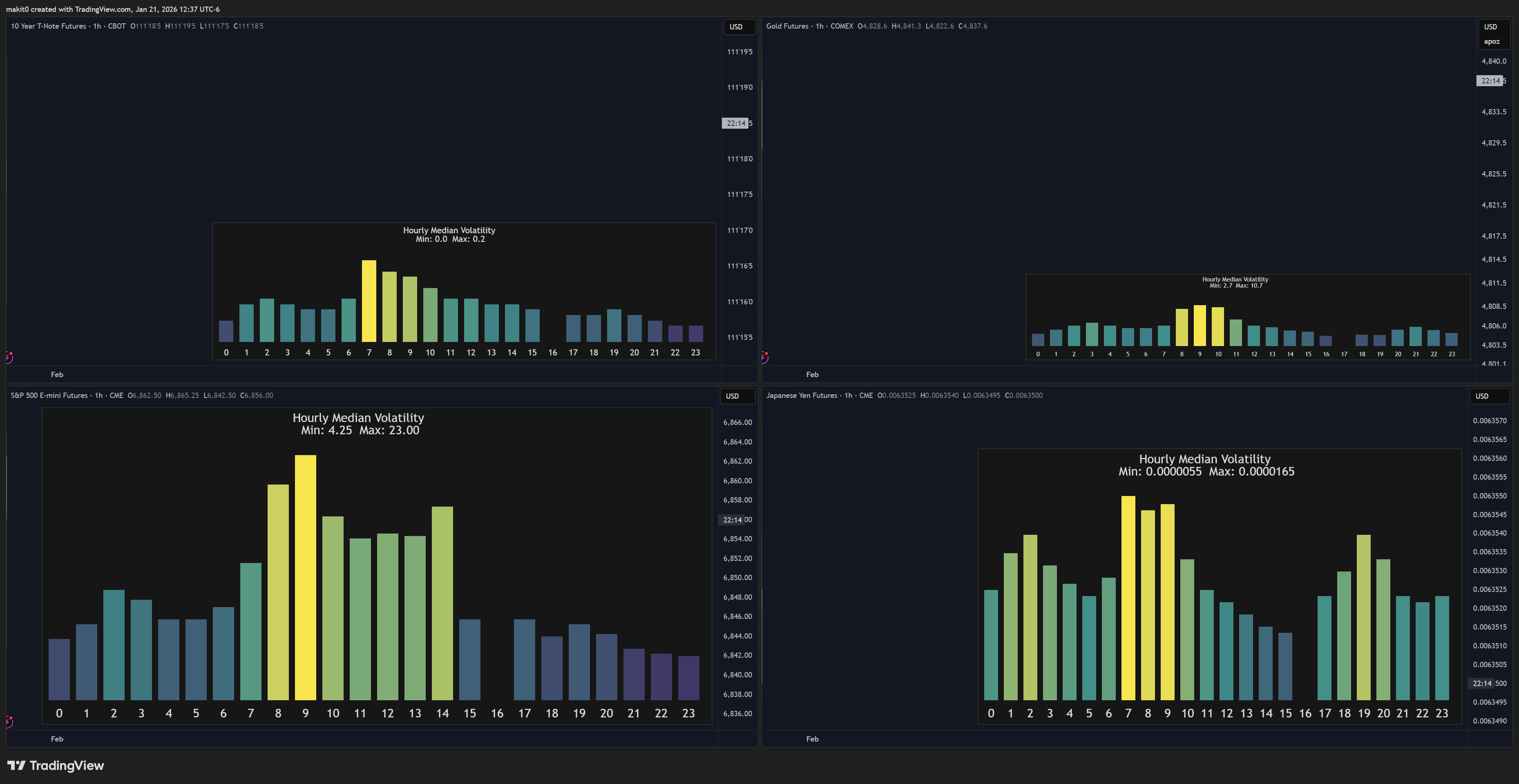Open USD currency selector on T-Note chart
Screen dimensions: 1519x784
[x=739, y=27]
